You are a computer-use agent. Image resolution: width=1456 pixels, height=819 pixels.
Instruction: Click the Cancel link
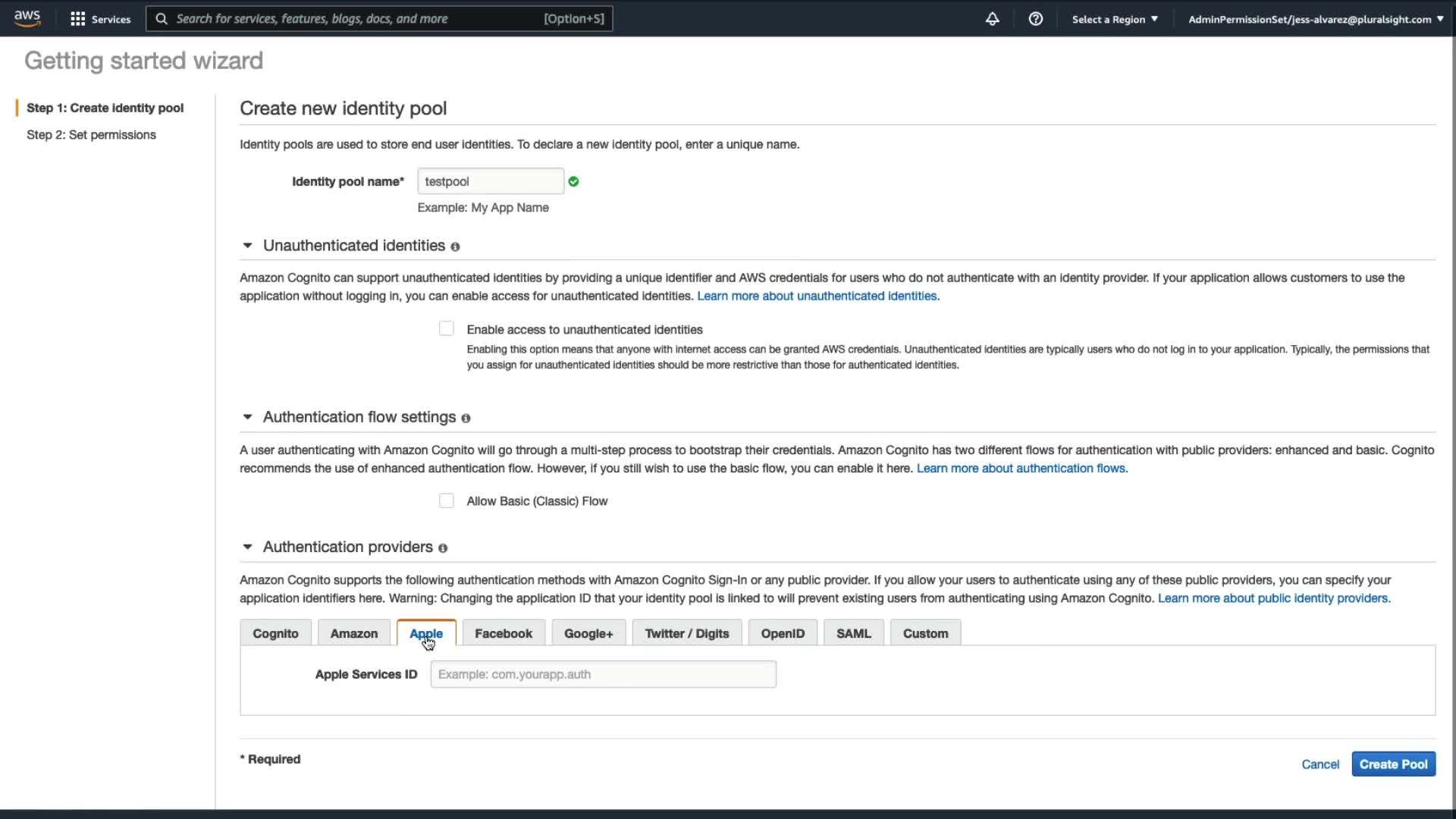click(1320, 764)
